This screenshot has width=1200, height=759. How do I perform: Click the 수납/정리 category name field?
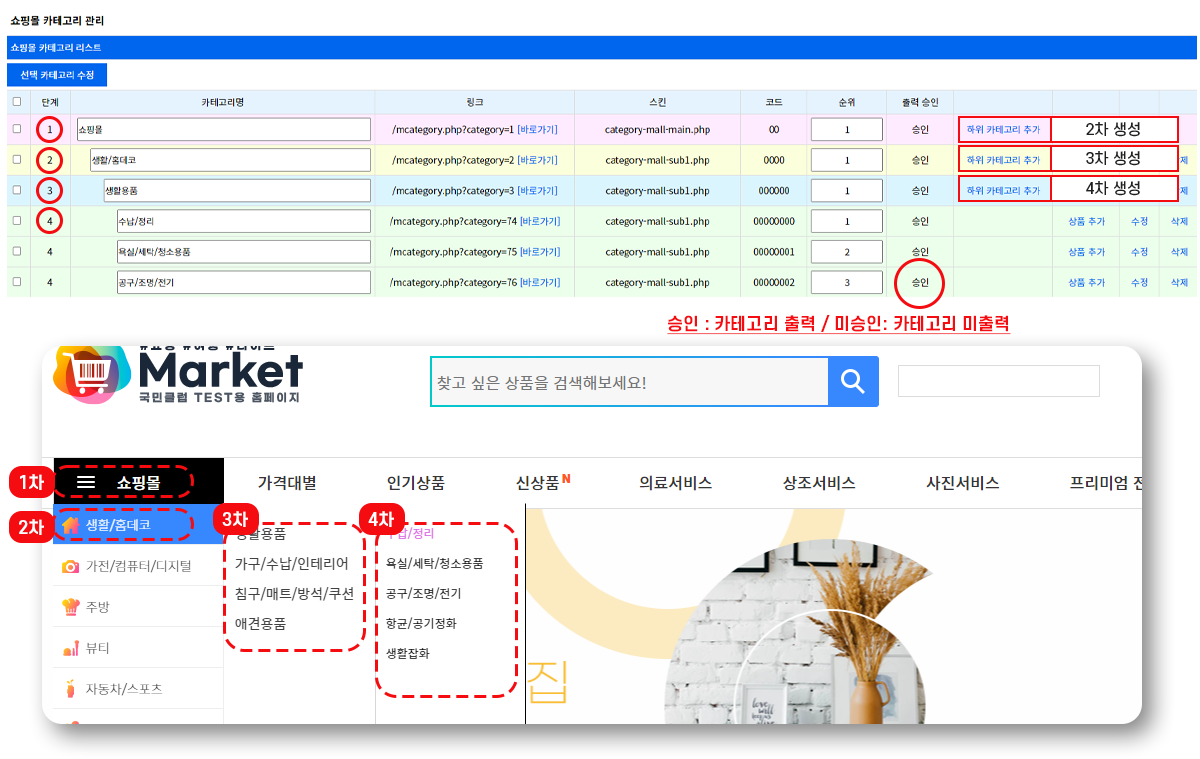pos(243,221)
